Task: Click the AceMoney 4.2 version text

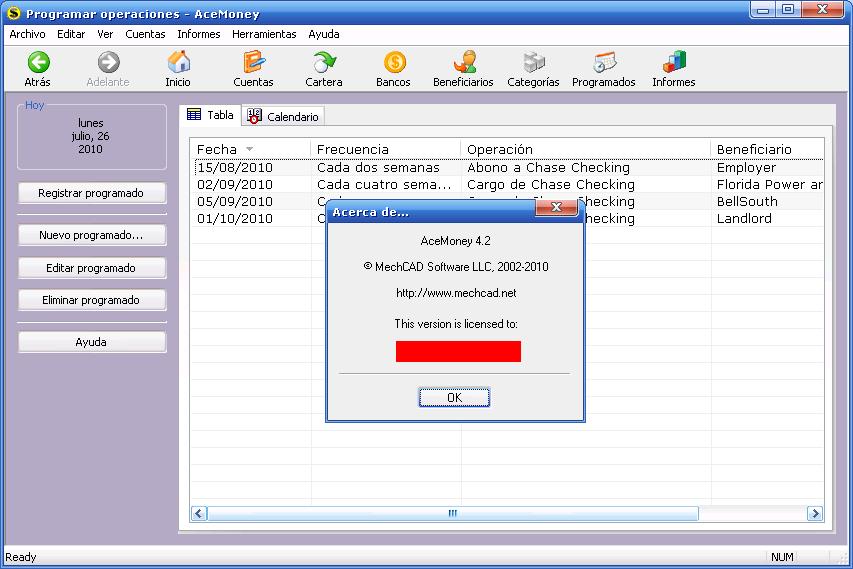Action: 455,240
